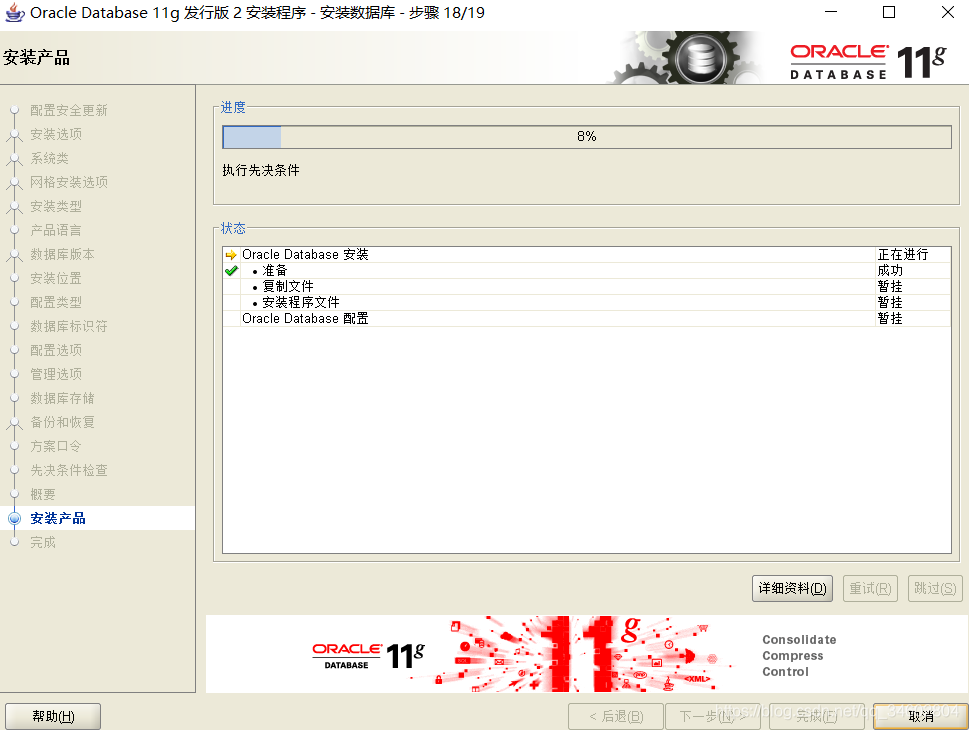Select the 系统类 step in sidebar
The image size is (969, 730).
click(x=49, y=158)
